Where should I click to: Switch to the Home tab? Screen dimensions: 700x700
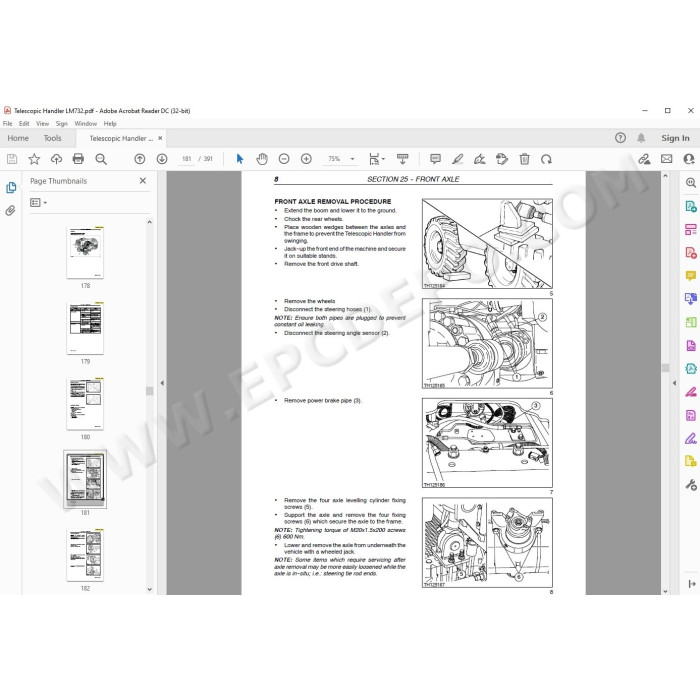(x=18, y=138)
